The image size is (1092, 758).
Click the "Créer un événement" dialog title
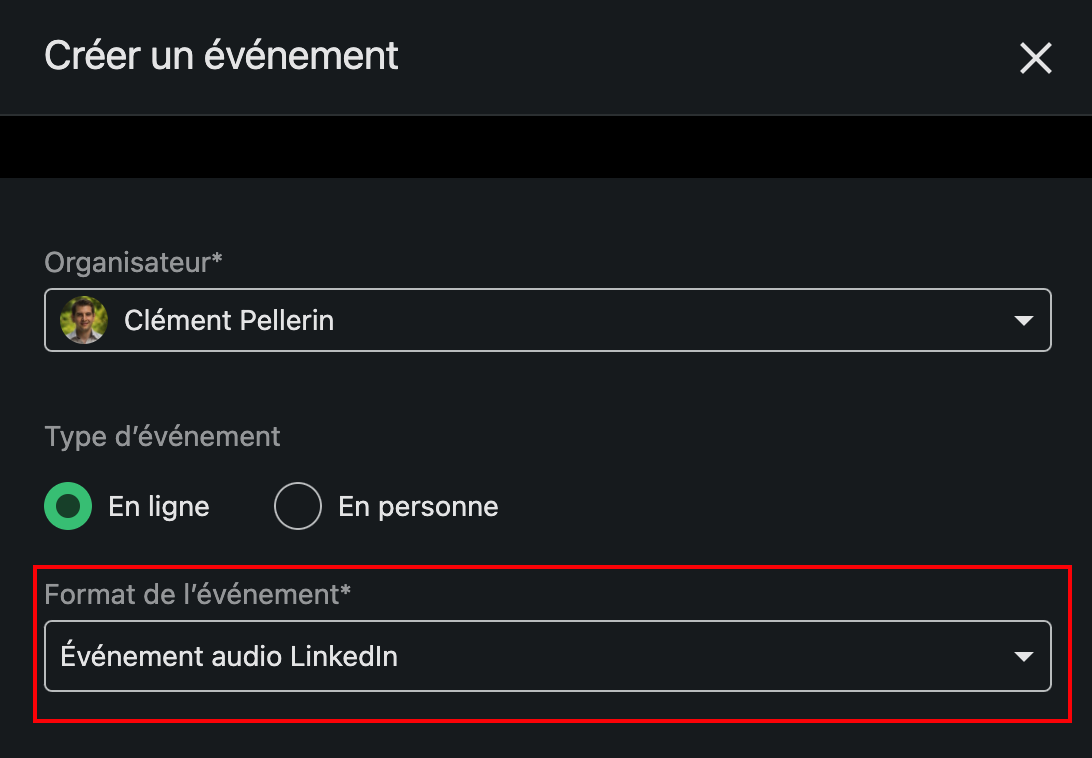click(x=221, y=55)
